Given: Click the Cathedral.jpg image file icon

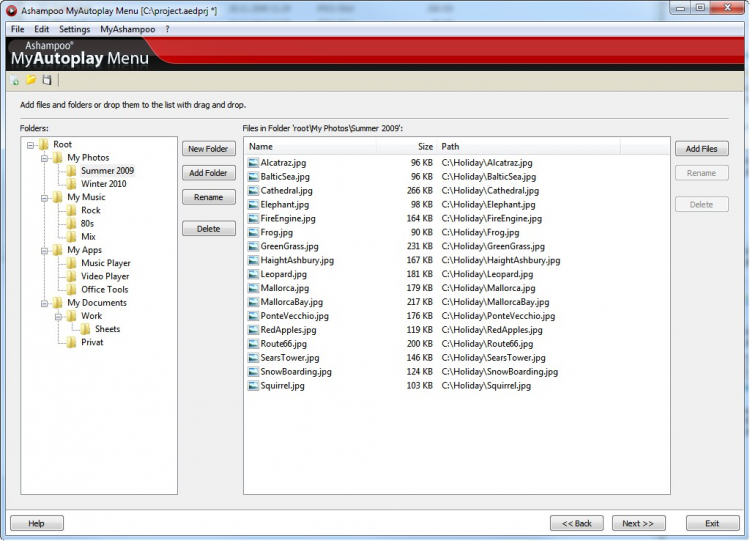Looking at the screenshot, I should click(253, 190).
